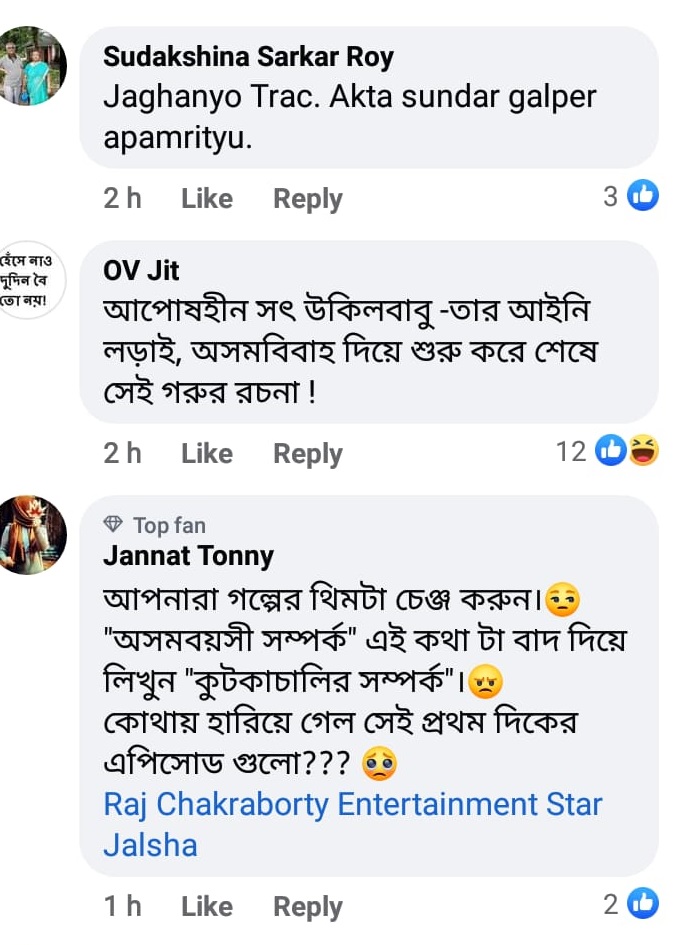This screenshot has width=681, height=945.
Task: Click the blue like reaction icon on OV Jit's comment
Action: [x=609, y=452]
